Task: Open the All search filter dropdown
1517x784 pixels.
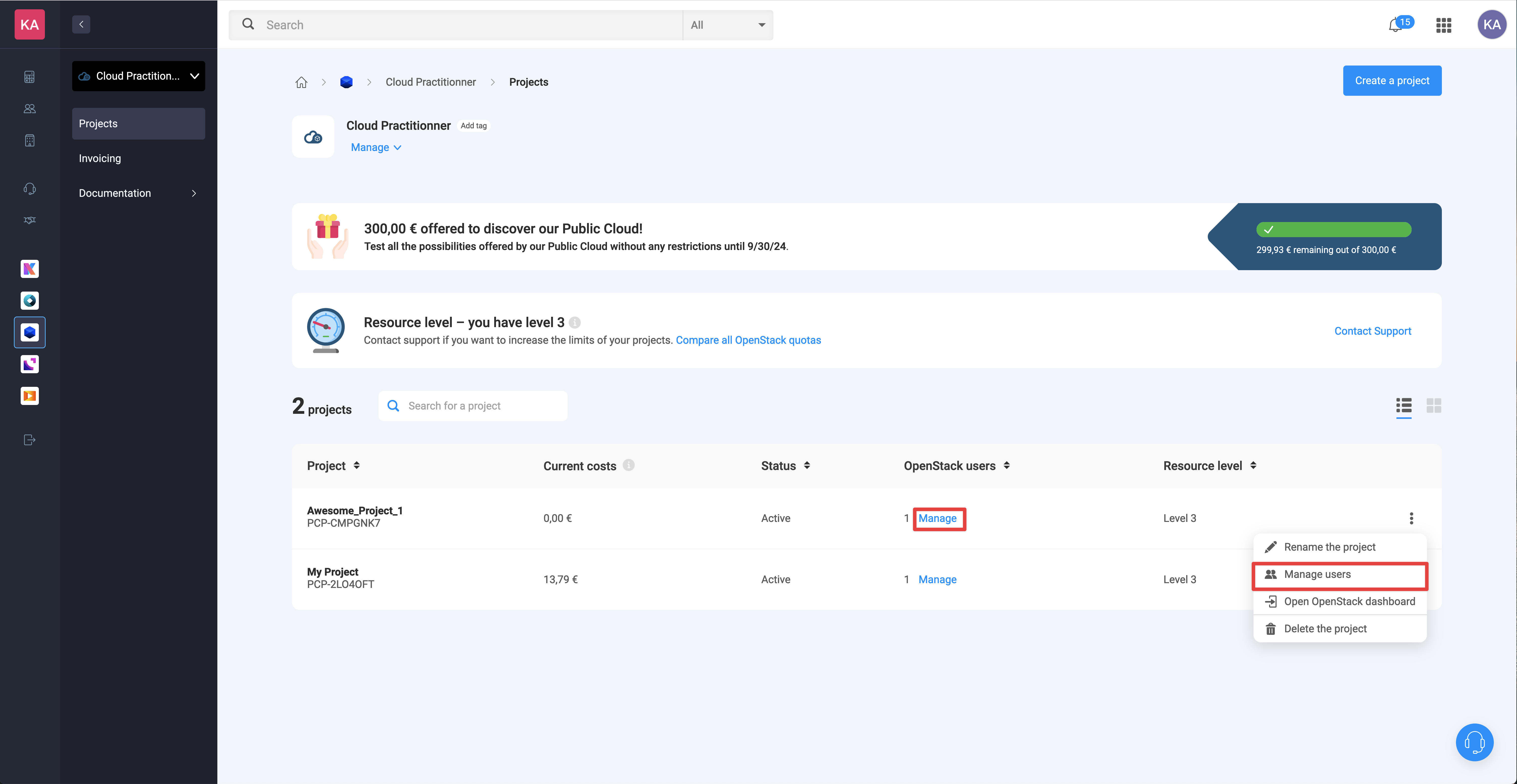Action: 728,25
